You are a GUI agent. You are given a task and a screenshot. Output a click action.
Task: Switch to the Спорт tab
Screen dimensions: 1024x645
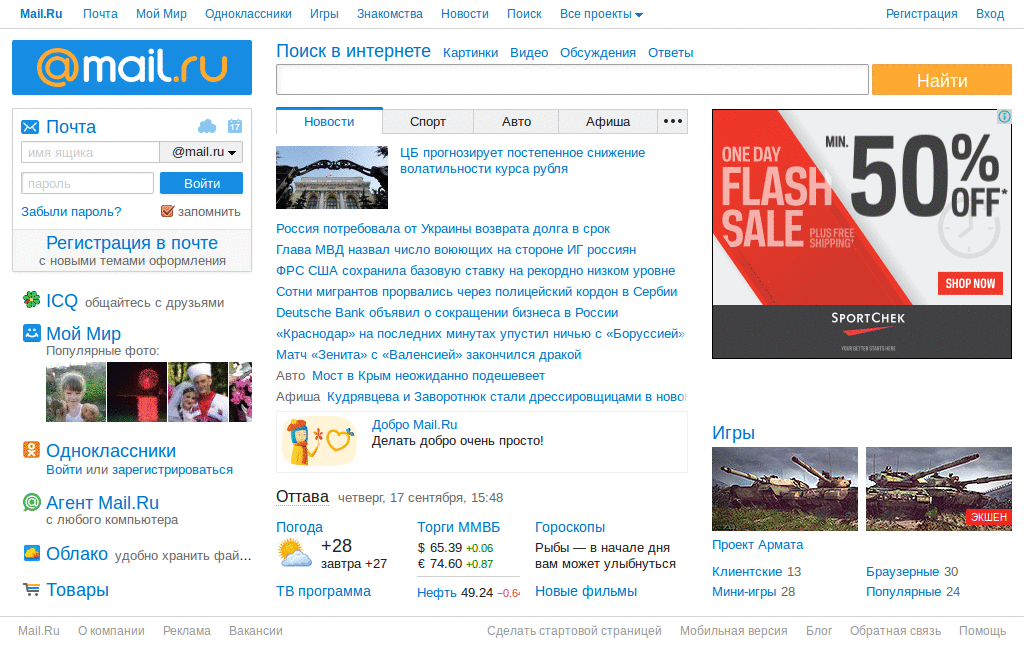click(x=428, y=121)
